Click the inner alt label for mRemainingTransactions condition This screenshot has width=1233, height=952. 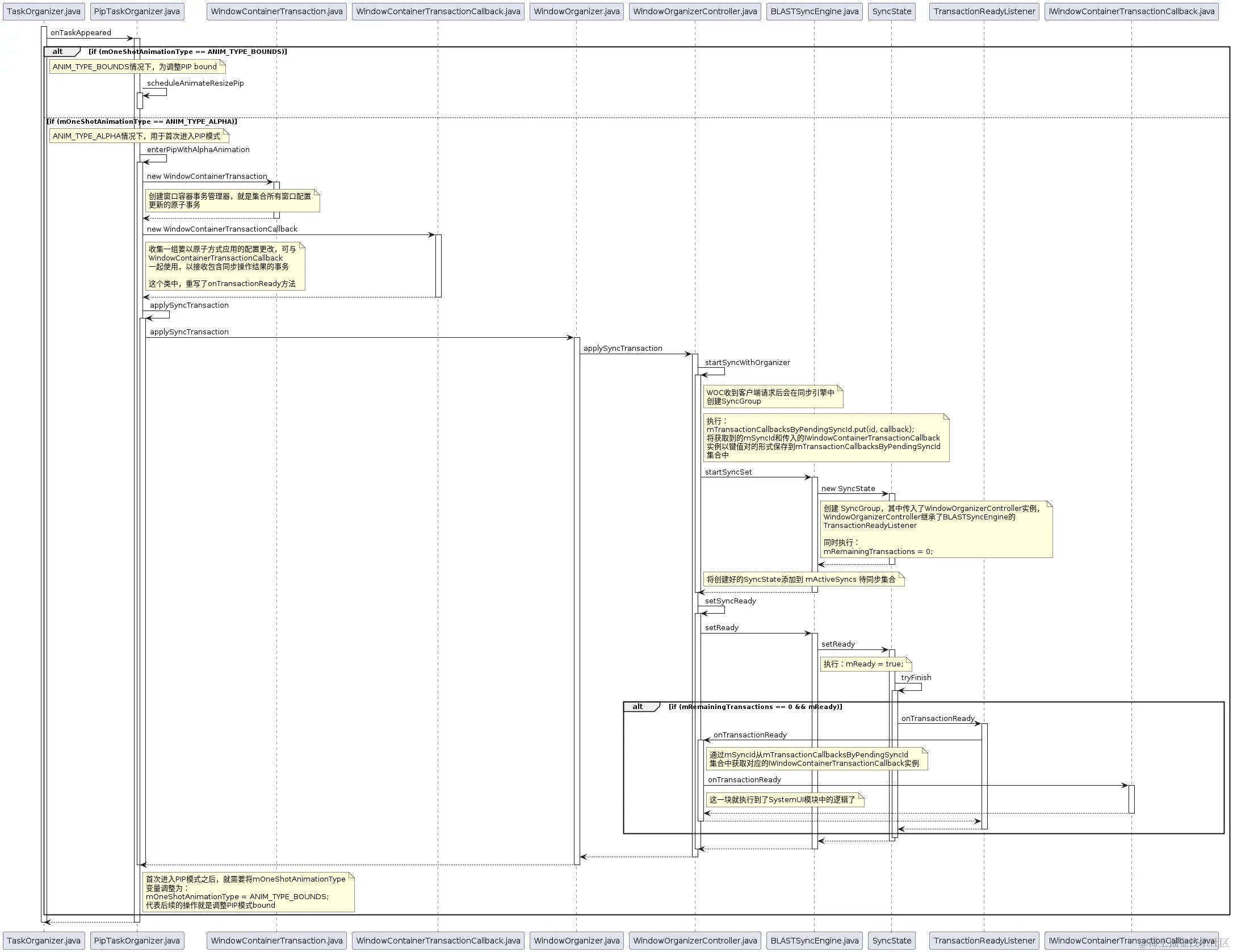coord(641,707)
